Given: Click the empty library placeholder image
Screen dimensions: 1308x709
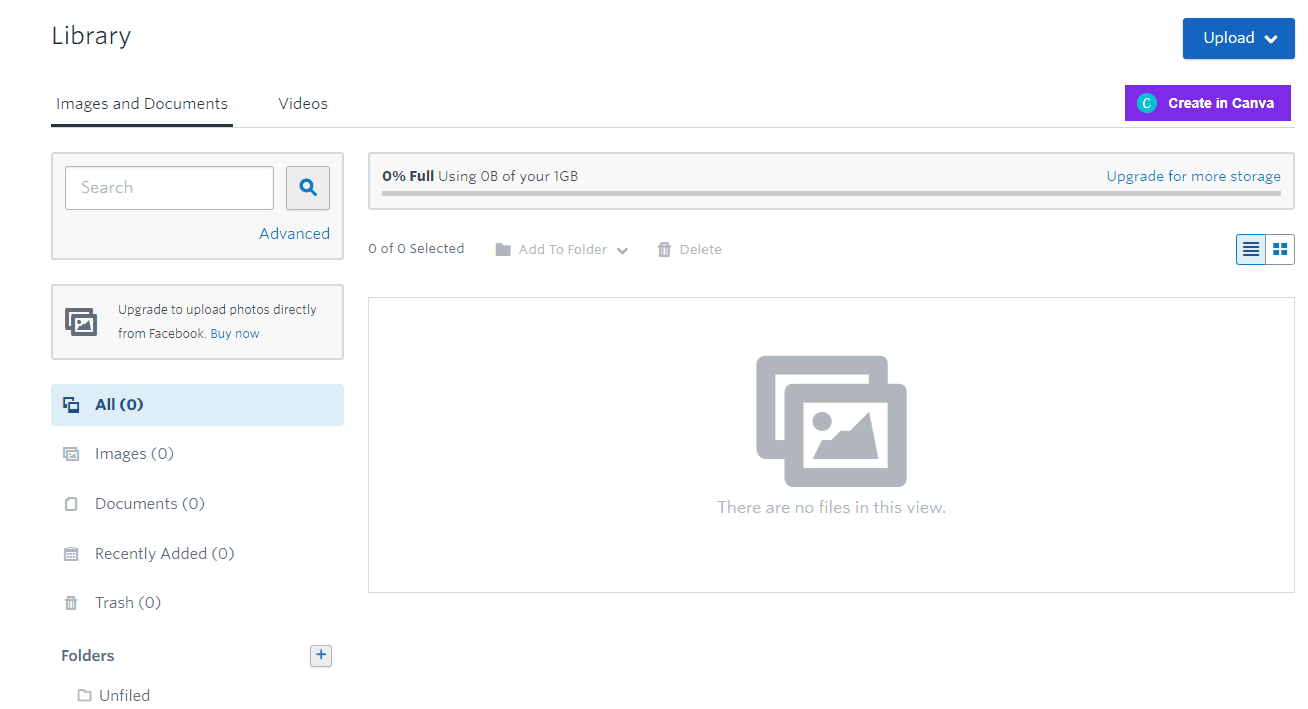Looking at the screenshot, I should 831,421.
